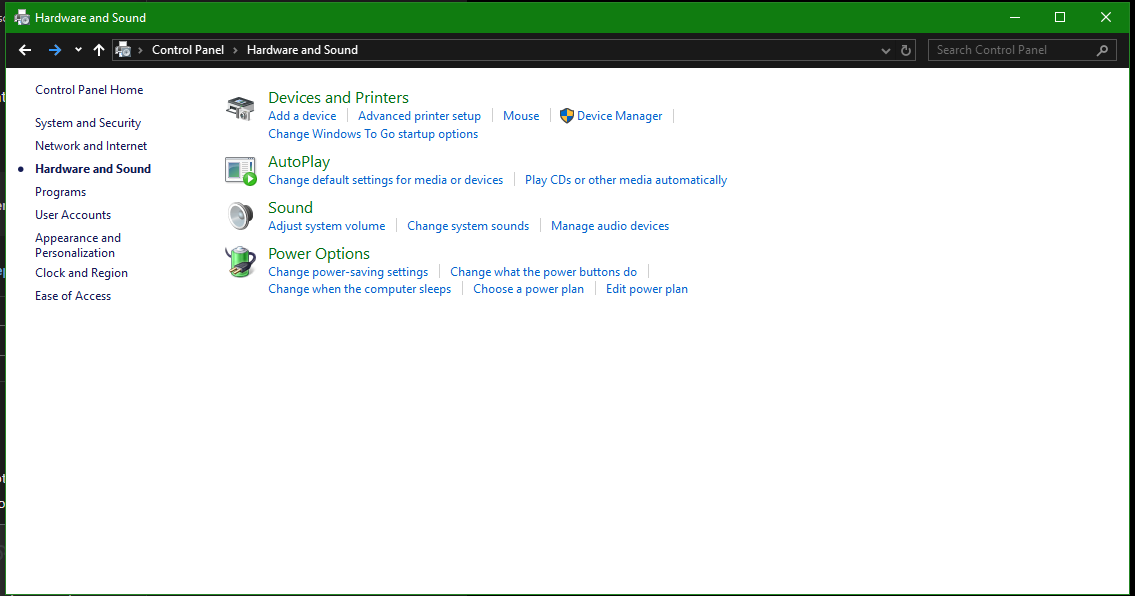
Task: Click Edit power plan
Action: [647, 289]
